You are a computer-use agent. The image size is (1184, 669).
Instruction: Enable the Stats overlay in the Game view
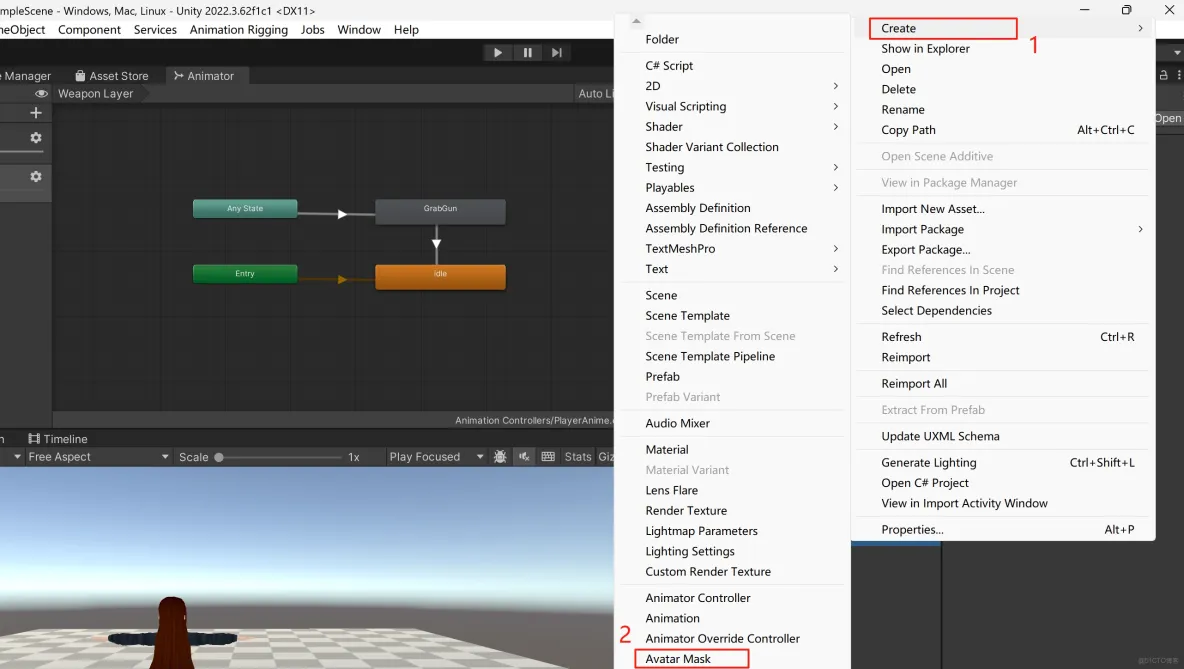point(578,456)
